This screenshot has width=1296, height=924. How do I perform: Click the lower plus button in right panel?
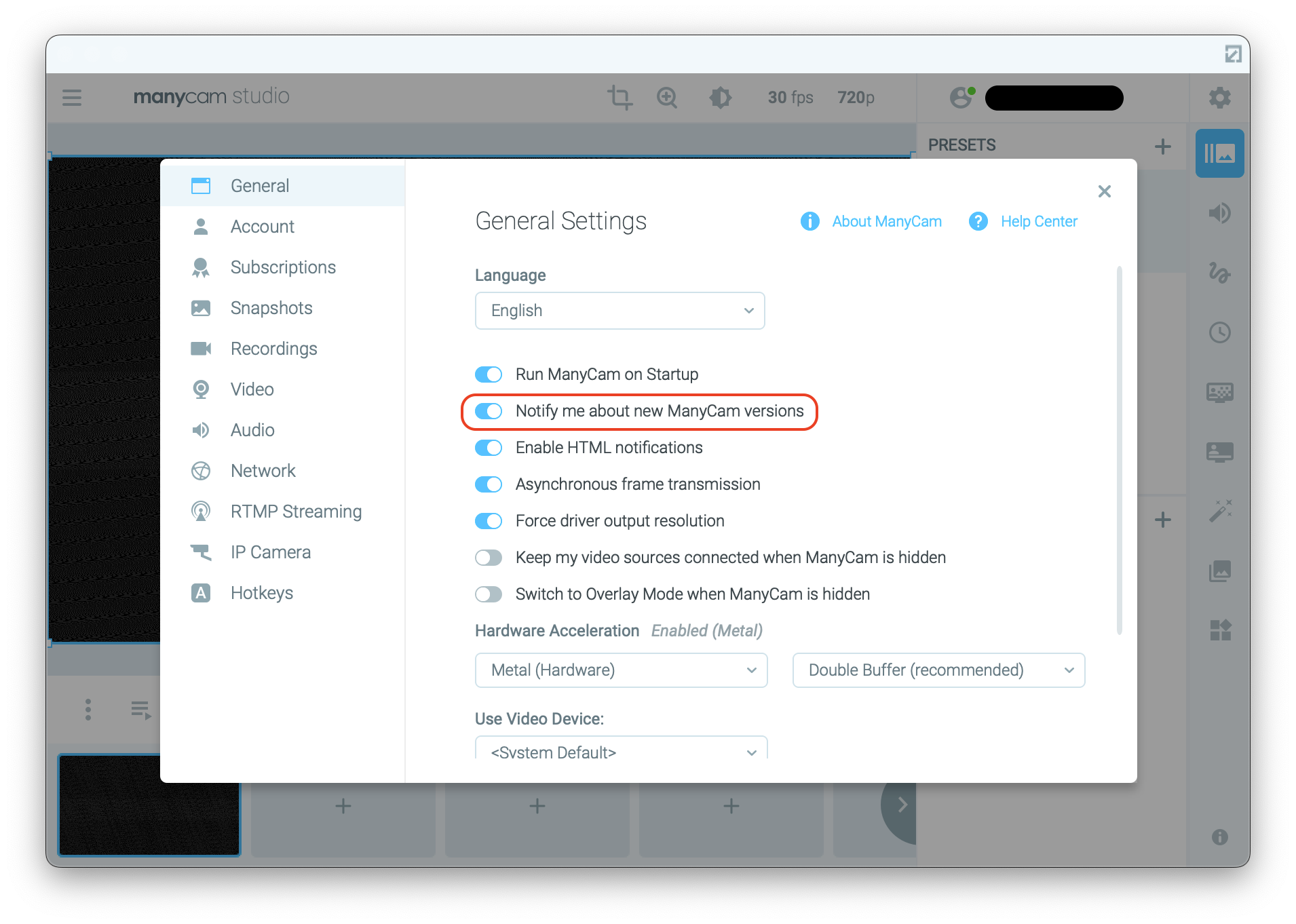pos(1163,520)
